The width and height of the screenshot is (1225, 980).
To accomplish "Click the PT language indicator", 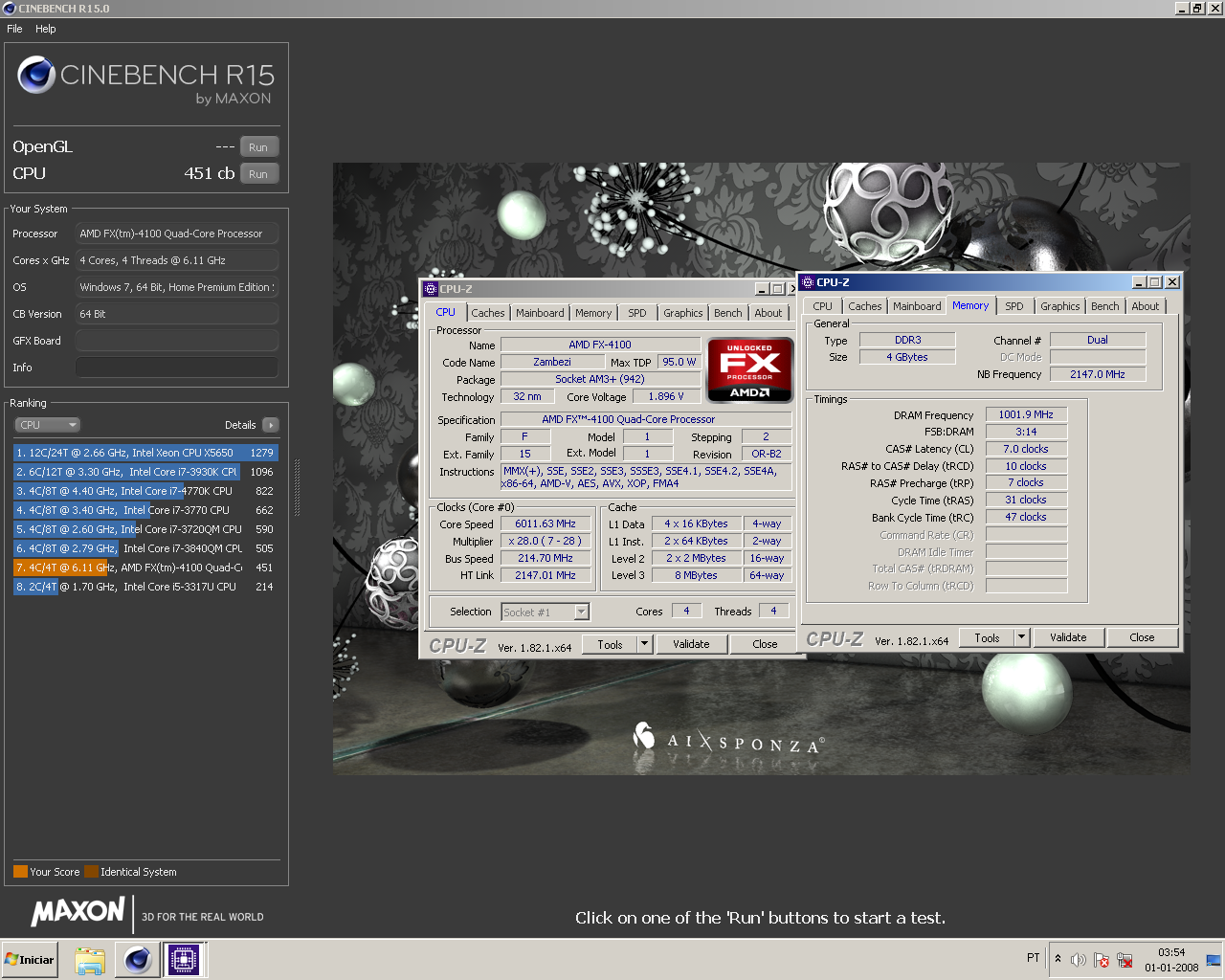I will click(1034, 958).
